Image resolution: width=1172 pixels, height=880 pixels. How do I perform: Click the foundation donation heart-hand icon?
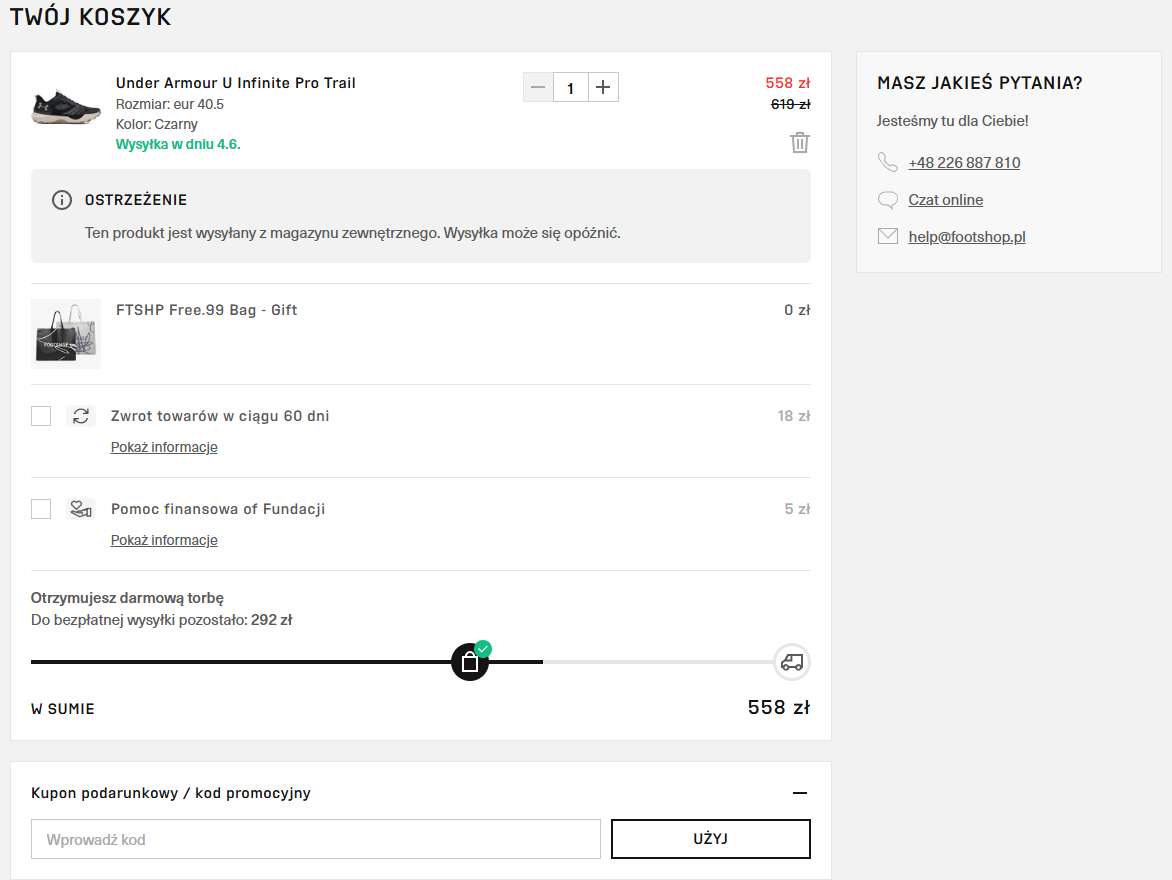pos(81,509)
